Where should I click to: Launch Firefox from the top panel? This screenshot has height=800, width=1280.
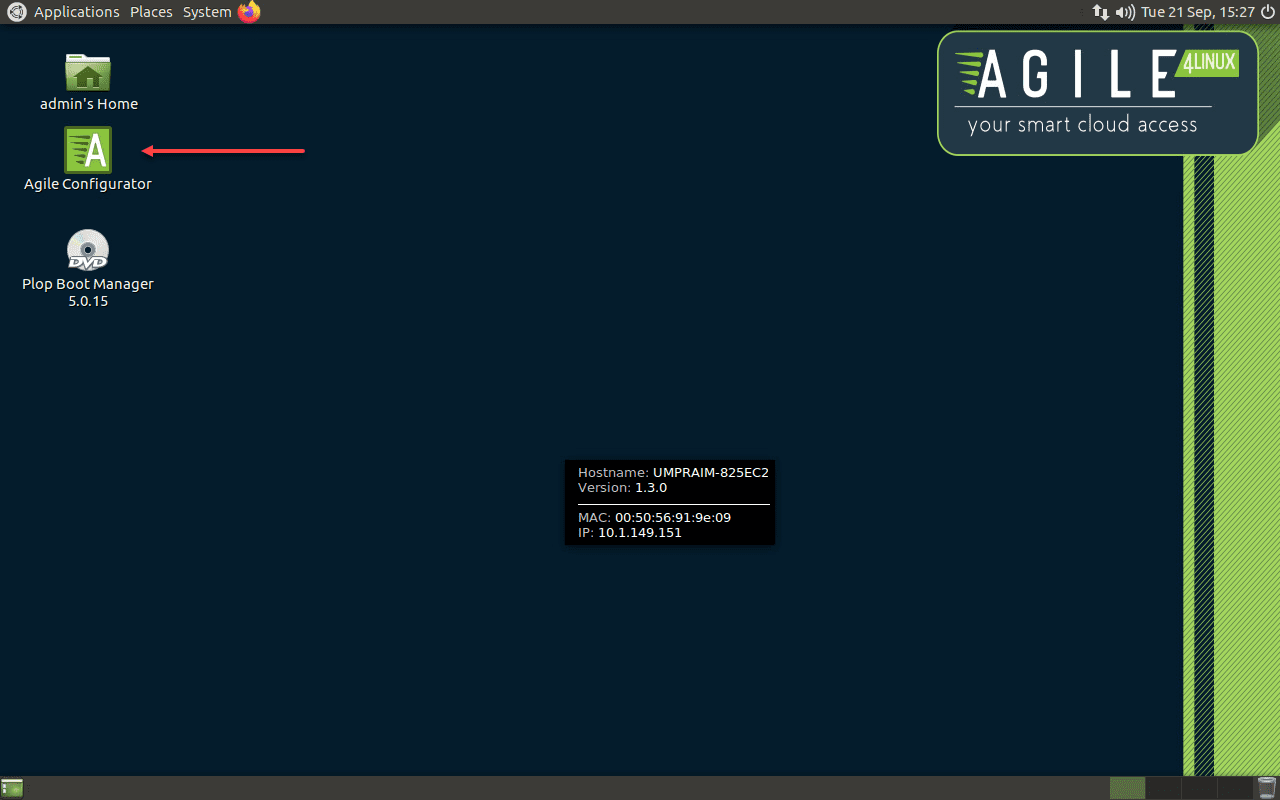click(249, 12)
